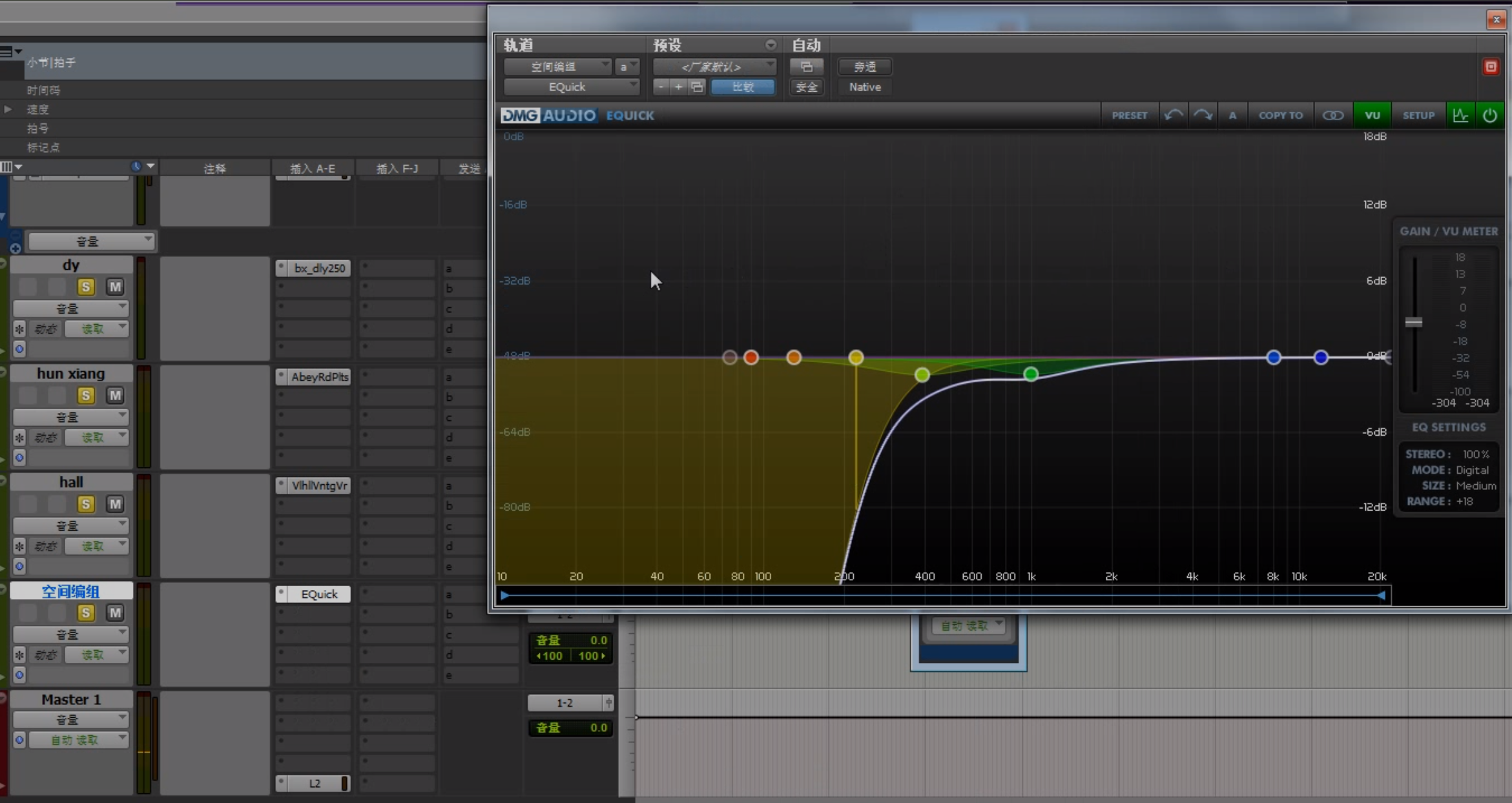Viewport: 1512px width, 803px height.
Task: Click the COPY TO button
Action: [1280, 115]
